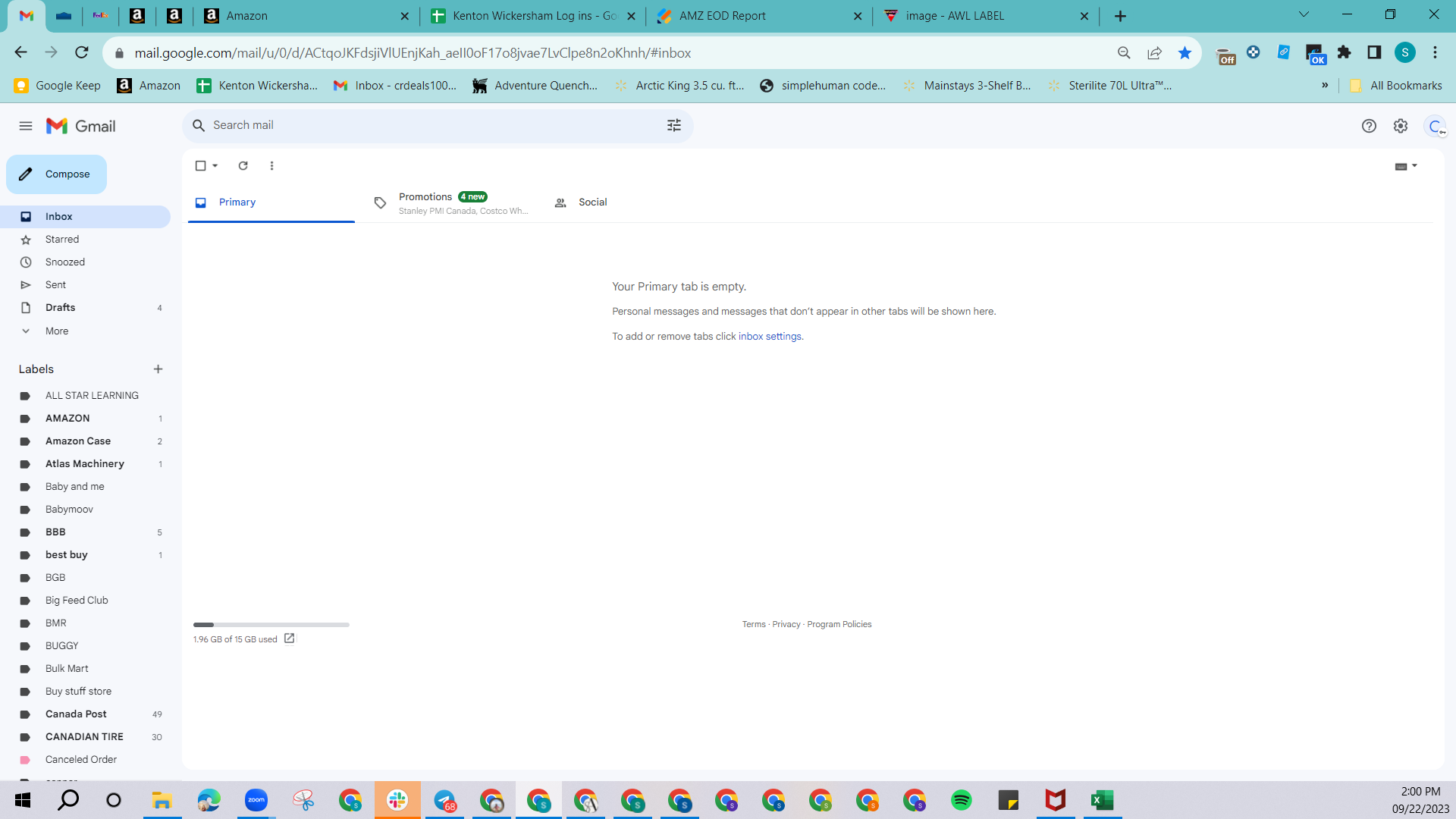Click the browser Share page icon
This screenshot has width=1456, height=819.
pos(1154,53)
